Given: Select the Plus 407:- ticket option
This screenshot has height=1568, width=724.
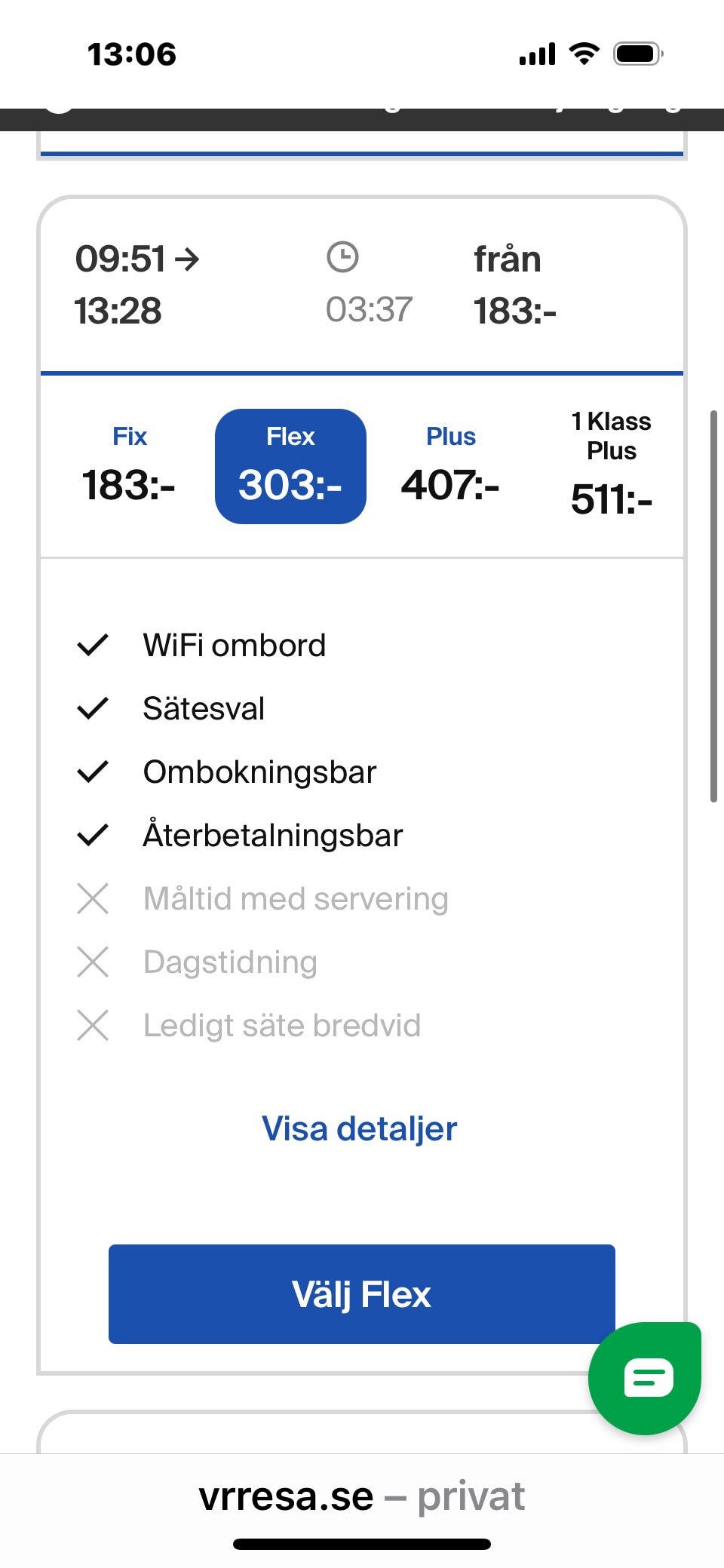Looking at the screenshot, I should click(450, 466).
